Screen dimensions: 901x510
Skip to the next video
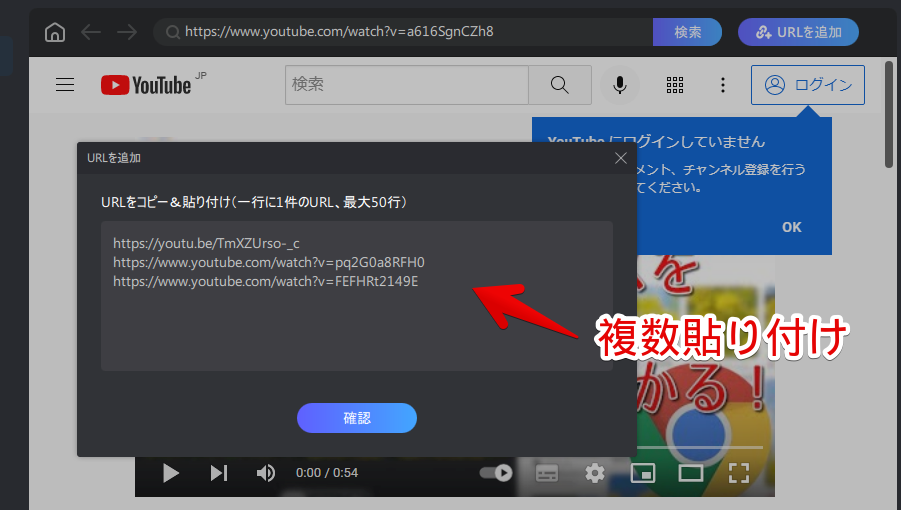point(218,473)
